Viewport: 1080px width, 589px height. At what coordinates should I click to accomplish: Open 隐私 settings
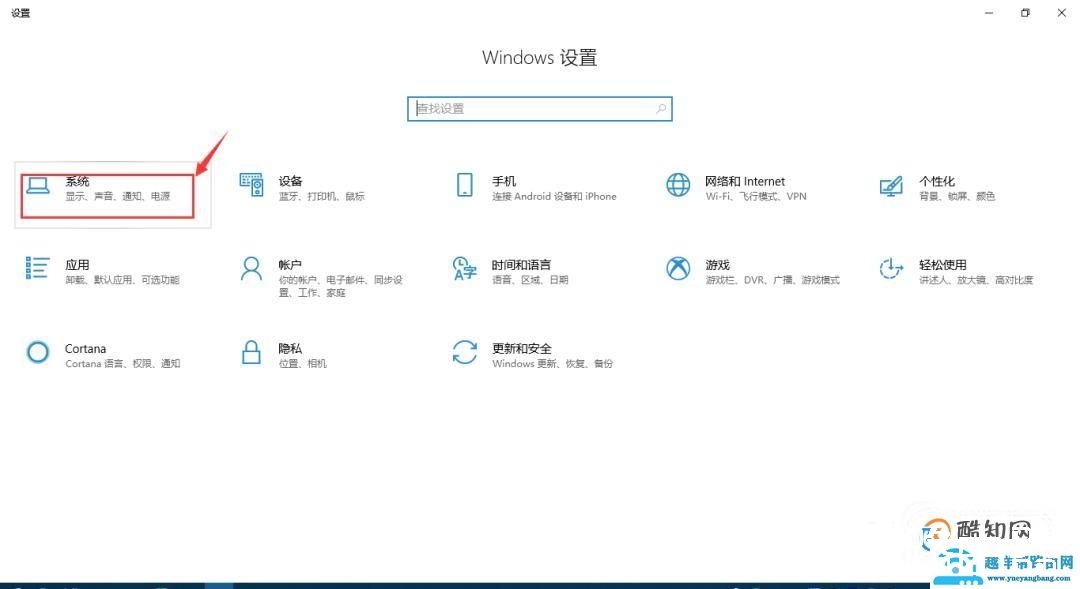point(300,355)
